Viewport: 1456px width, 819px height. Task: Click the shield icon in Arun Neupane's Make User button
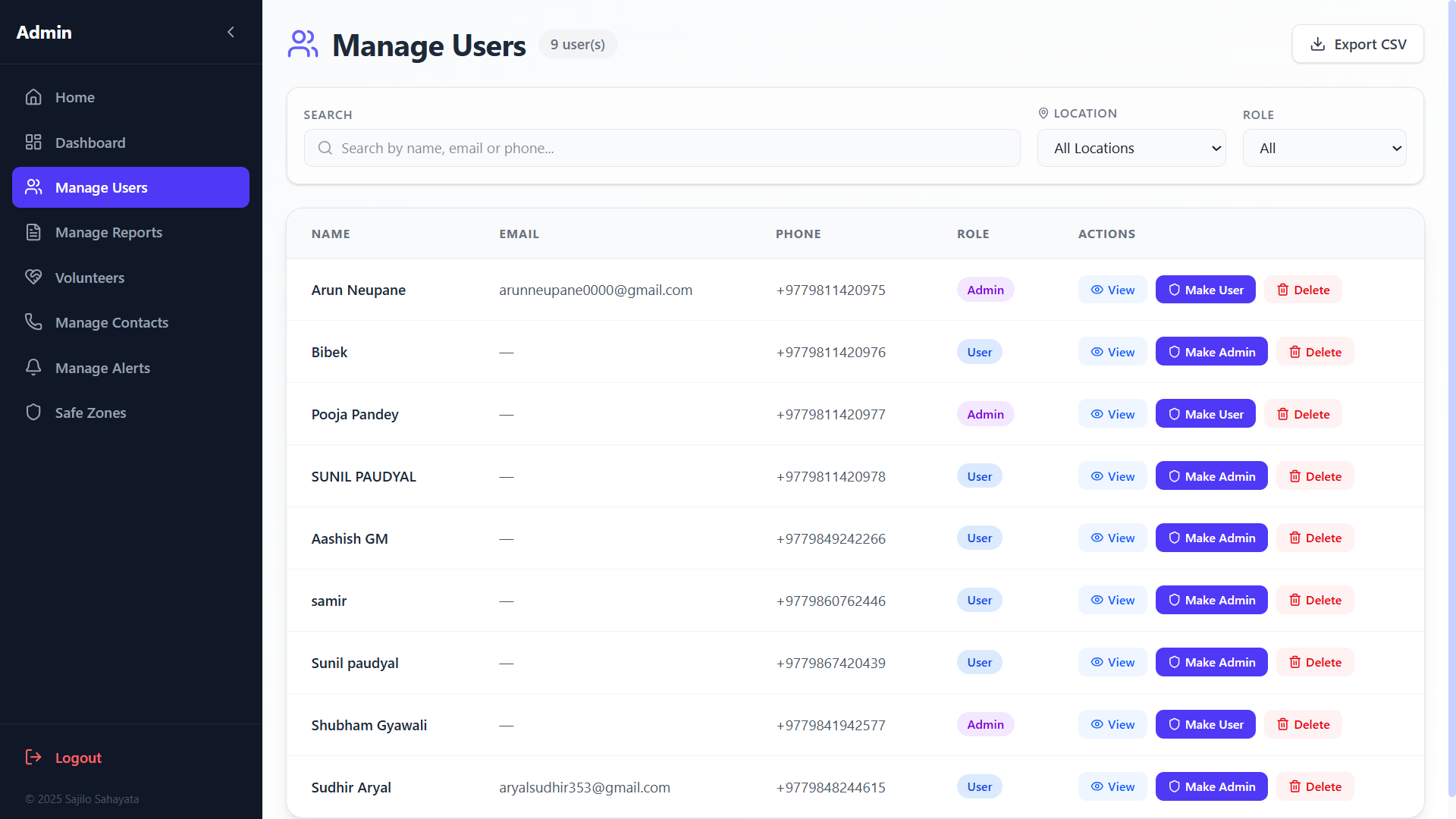[x=1174, y=290]
